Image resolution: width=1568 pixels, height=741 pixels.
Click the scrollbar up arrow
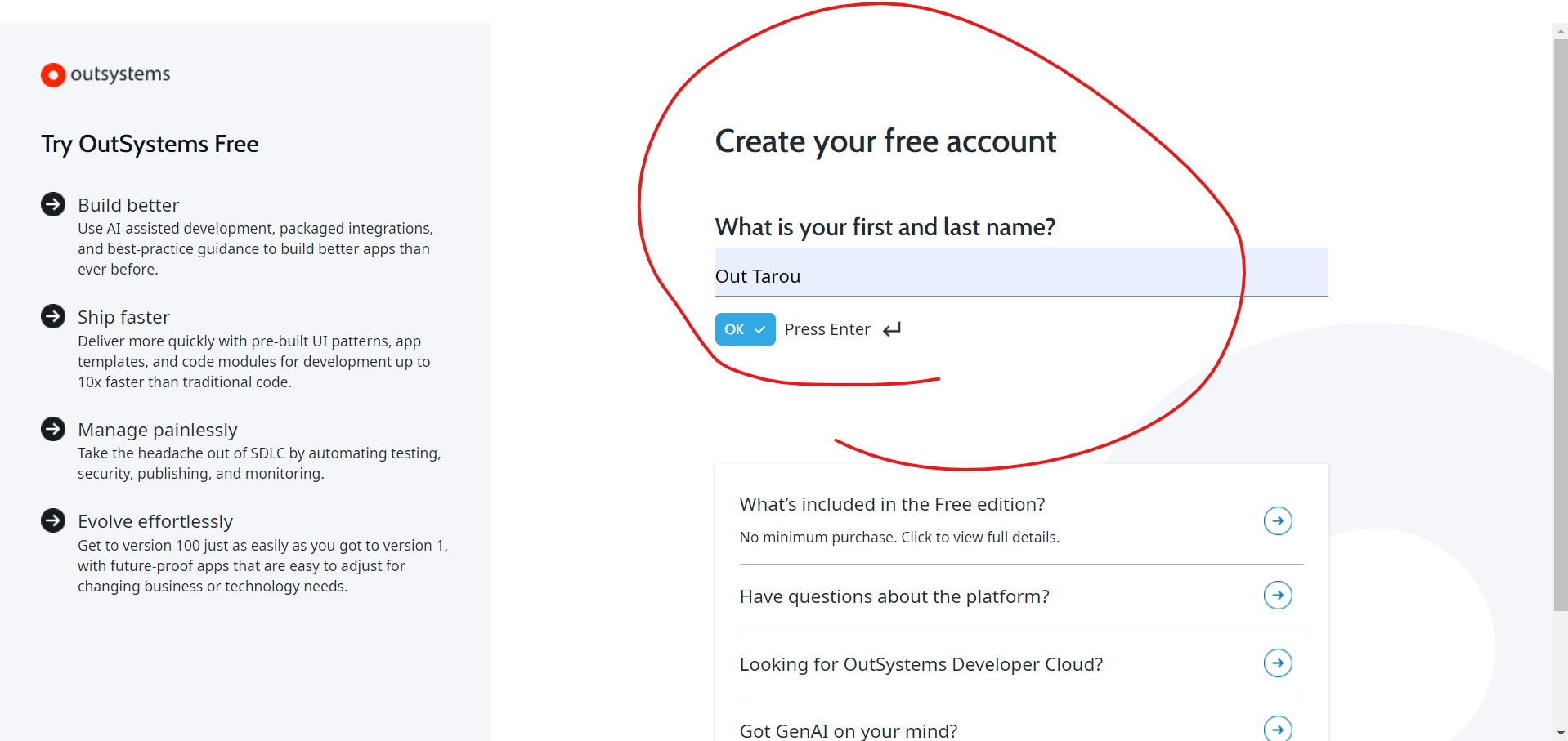pyautogui.click(x=1561, y=31)
